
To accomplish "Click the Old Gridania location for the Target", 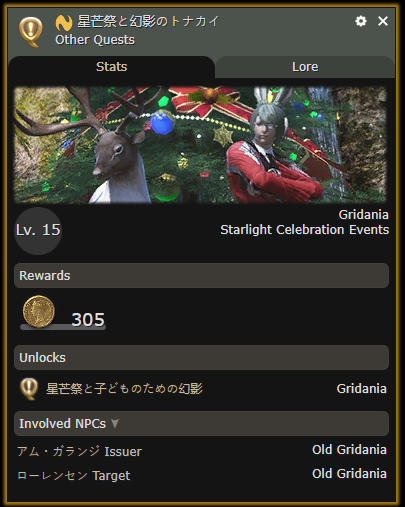I will [349, 474].
